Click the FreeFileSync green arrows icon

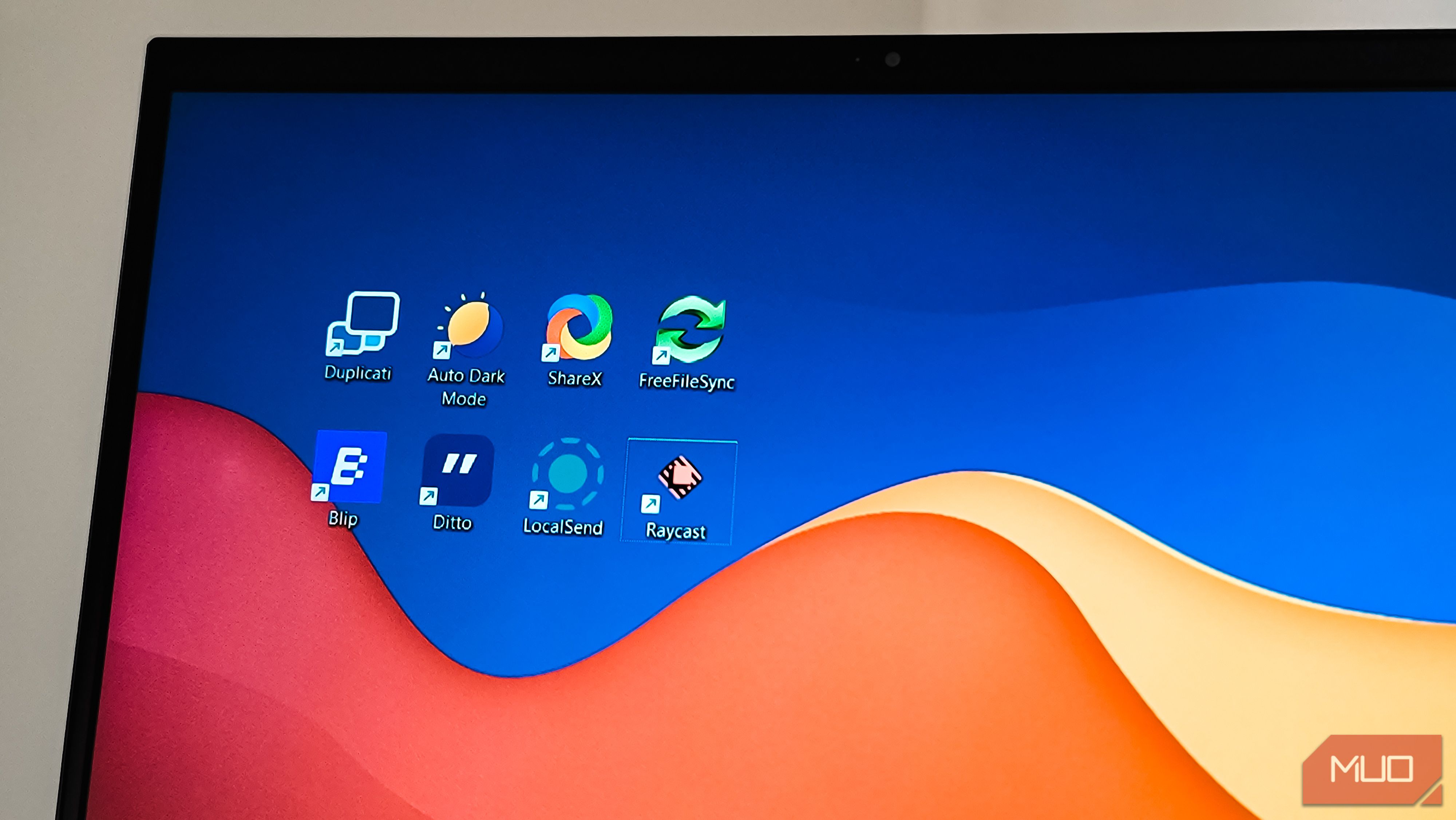pos(691,329)
